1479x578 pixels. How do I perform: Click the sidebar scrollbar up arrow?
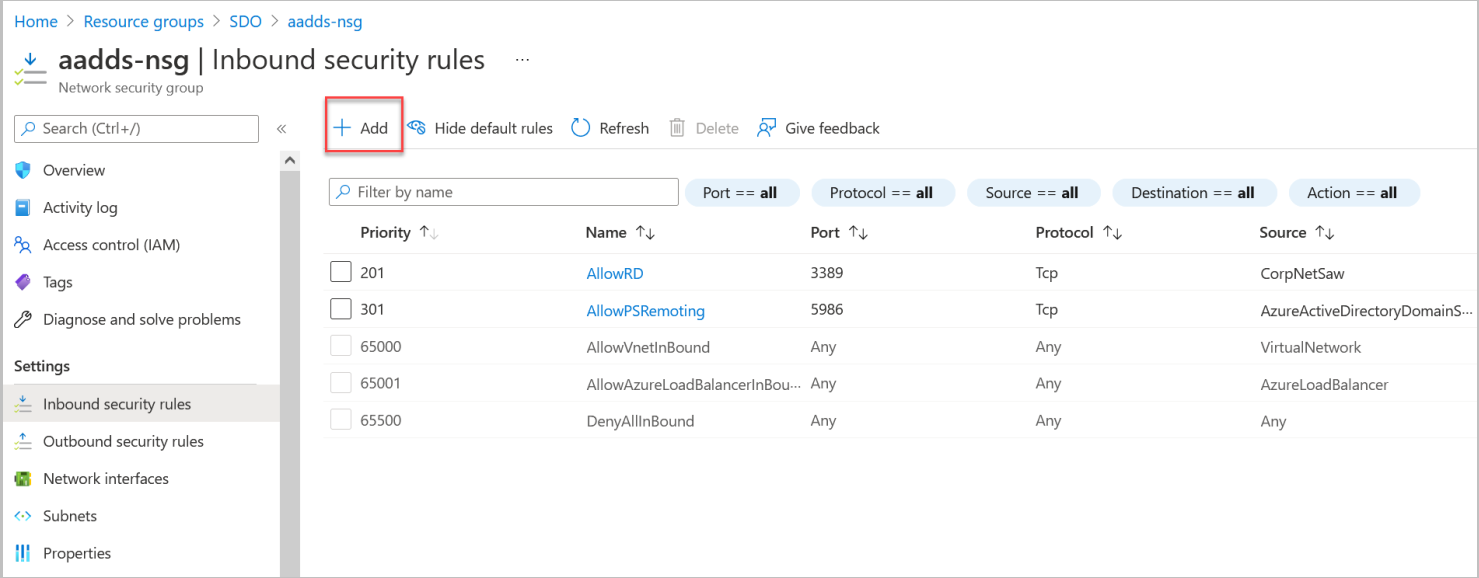tap(290, 160)
